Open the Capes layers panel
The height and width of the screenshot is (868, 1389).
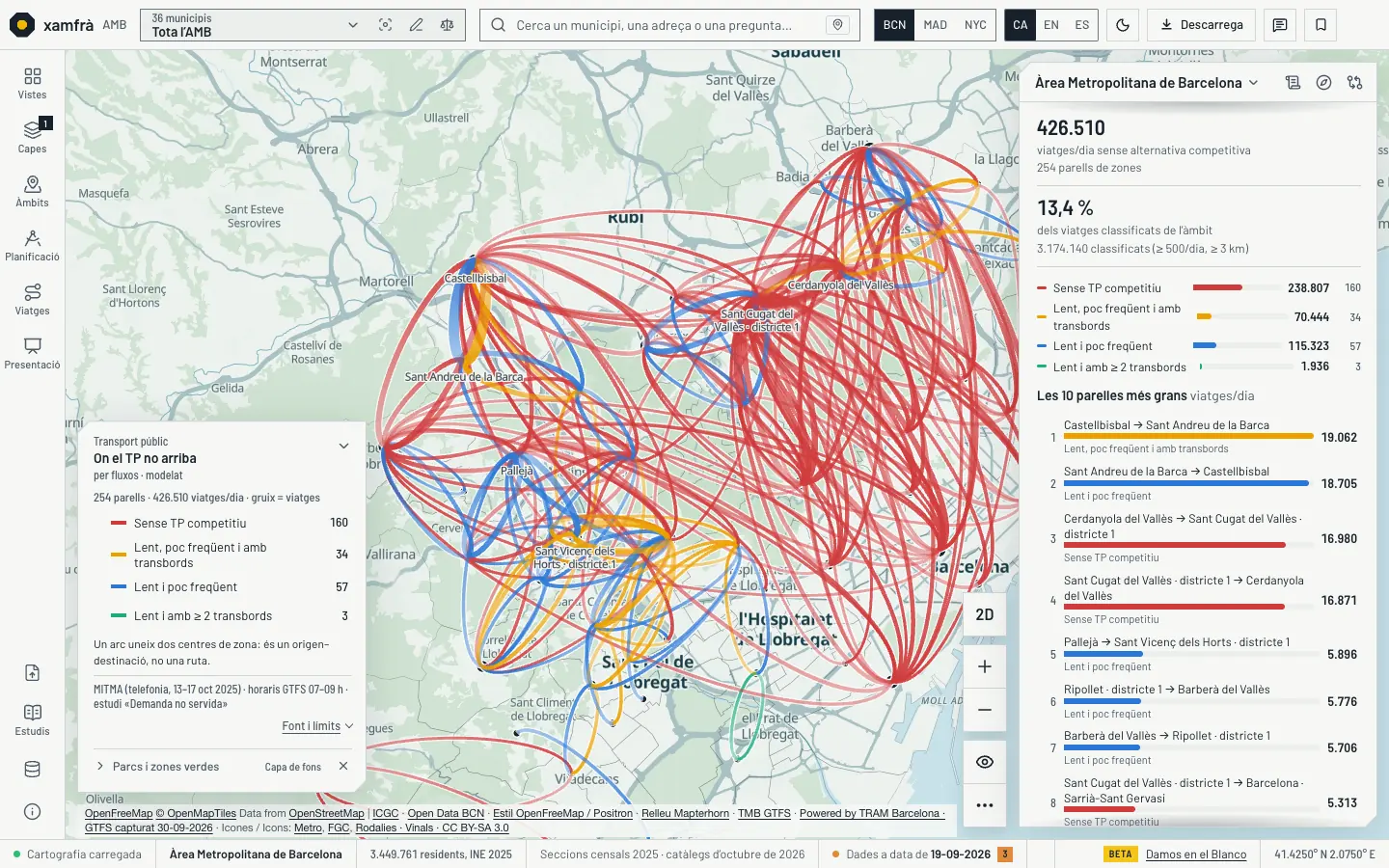(x=32, y=137)
